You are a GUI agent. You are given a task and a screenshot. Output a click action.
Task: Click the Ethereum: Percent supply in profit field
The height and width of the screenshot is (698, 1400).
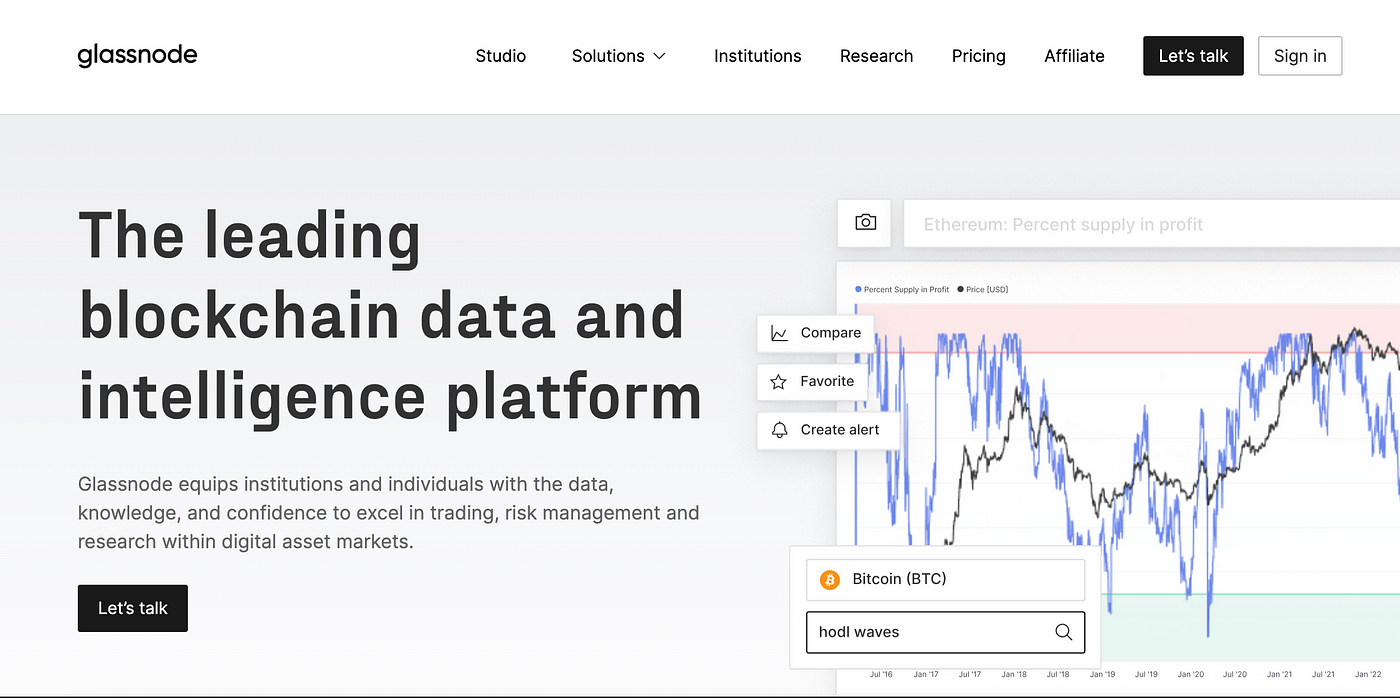coord(1151,224)
